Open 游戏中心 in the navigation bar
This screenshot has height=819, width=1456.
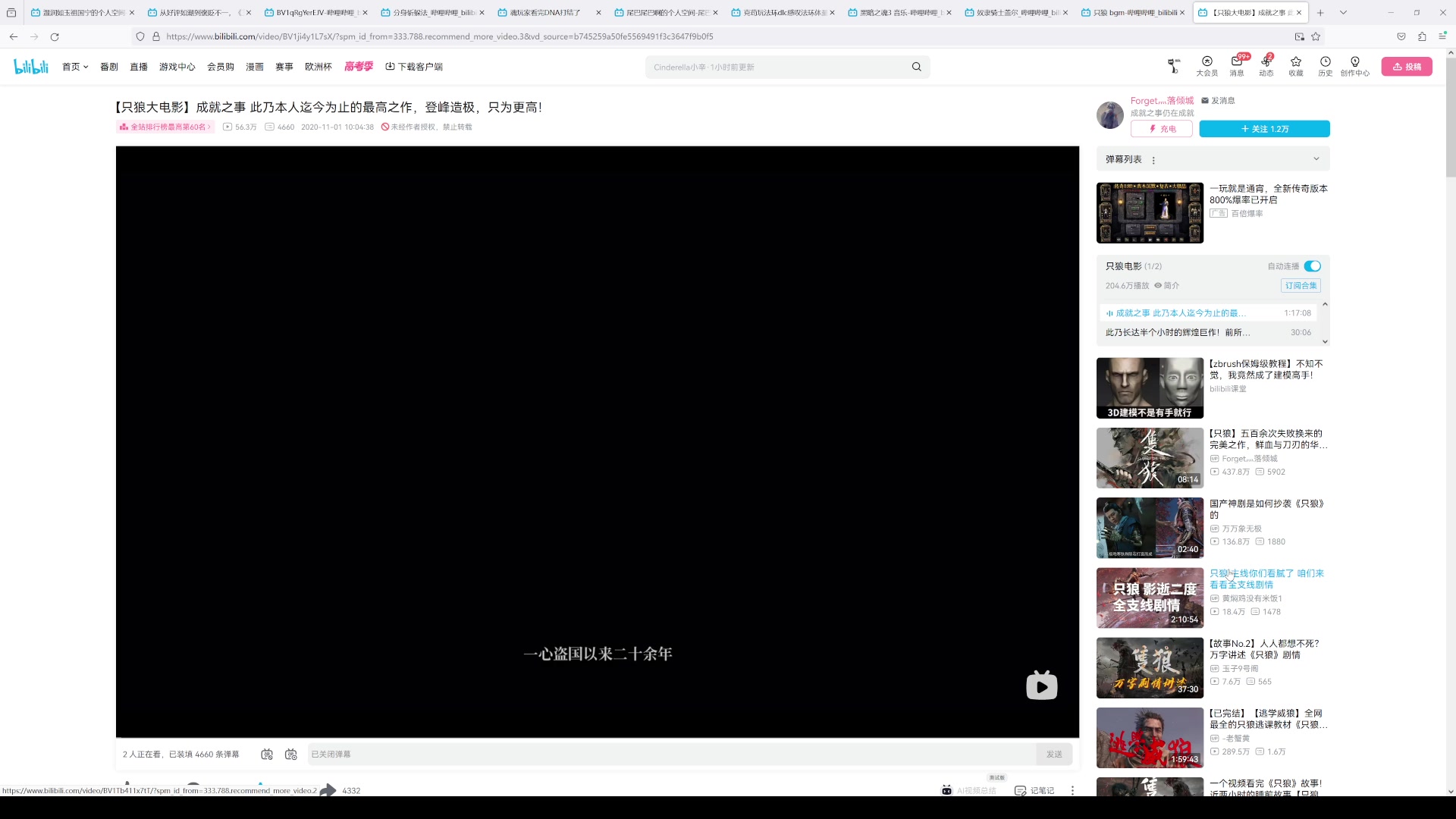tap(177, 67)
